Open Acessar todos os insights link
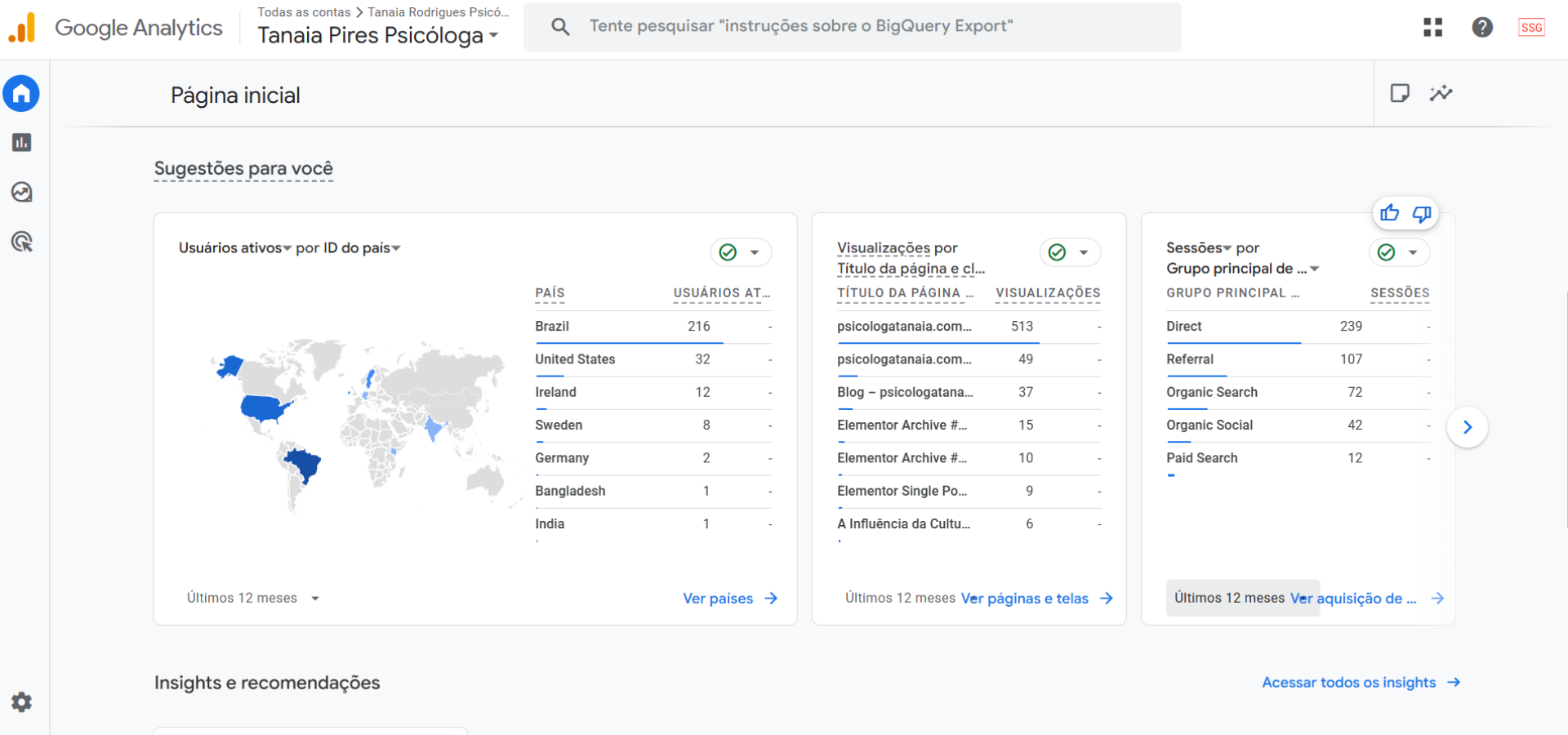1568x735 pixels. pos(1348,683)
